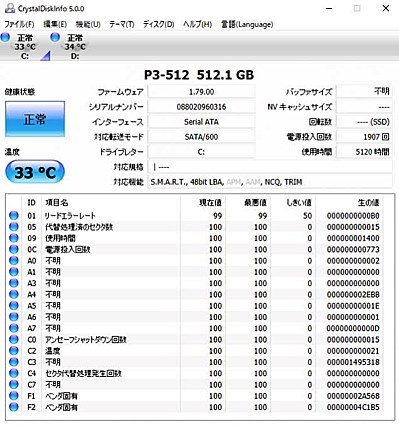Screen dimensions: 399x425
Task: Click the CrystalDiskInfo app icon in title bar
Action: pos(10,8)
